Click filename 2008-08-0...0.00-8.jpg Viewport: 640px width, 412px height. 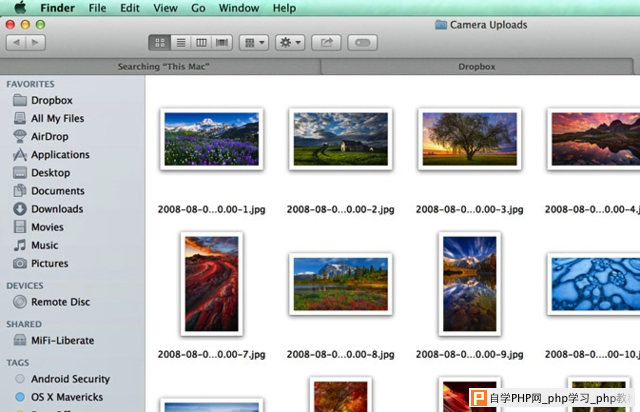(340, 354)
